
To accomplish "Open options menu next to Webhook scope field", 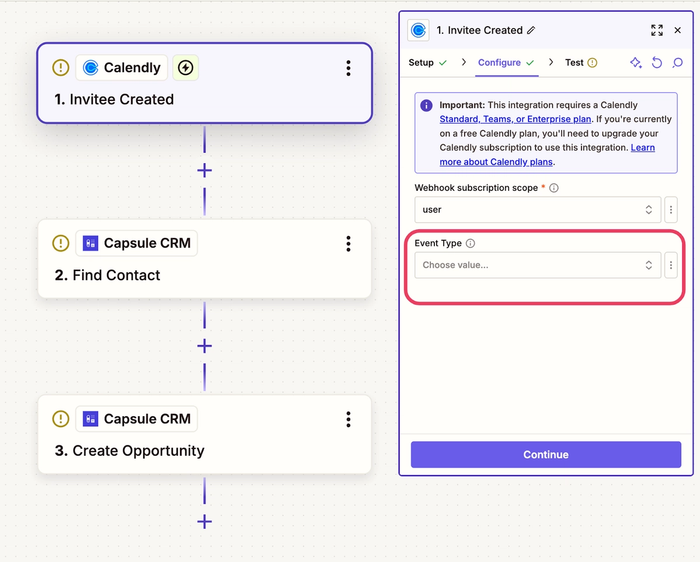I will 671,210.
